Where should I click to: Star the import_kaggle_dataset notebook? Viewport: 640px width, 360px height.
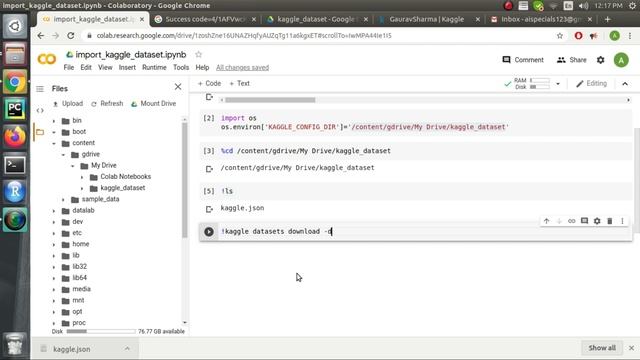[x=198, y=54]
